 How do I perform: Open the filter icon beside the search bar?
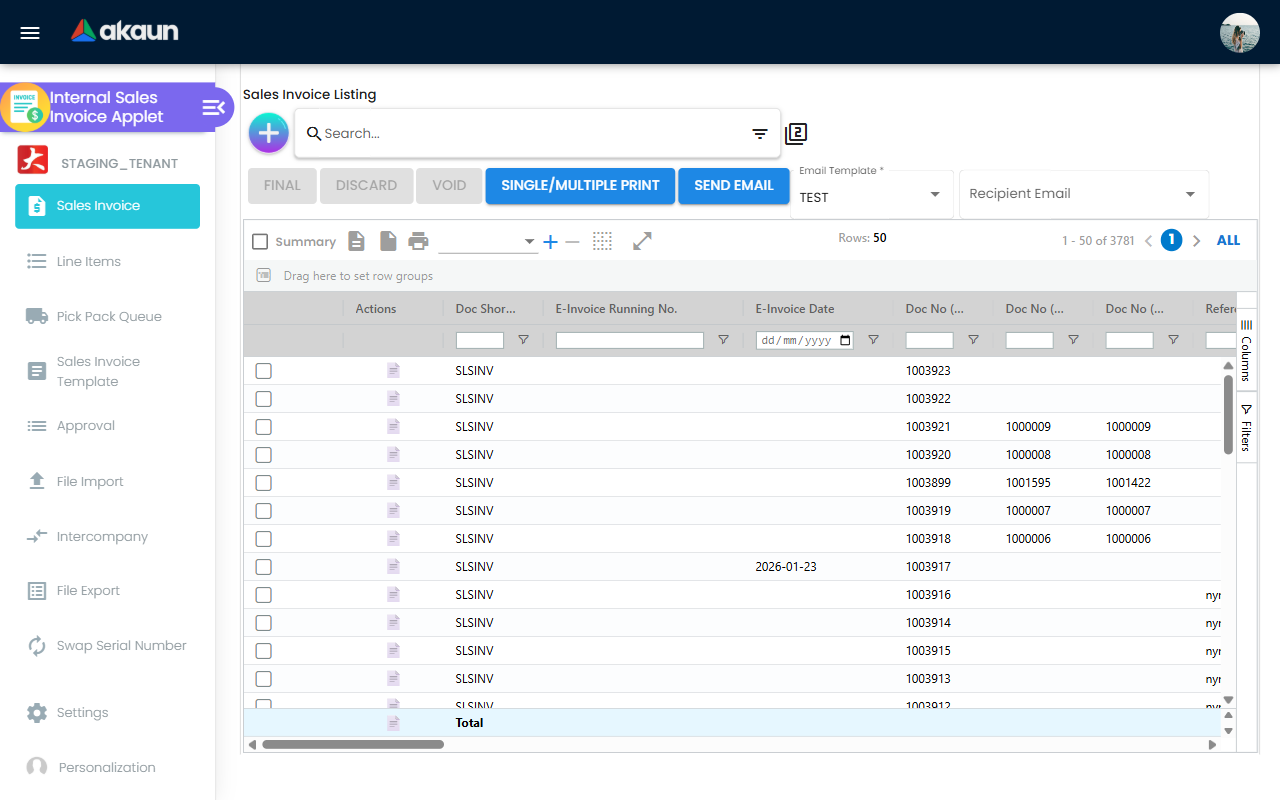759,133
